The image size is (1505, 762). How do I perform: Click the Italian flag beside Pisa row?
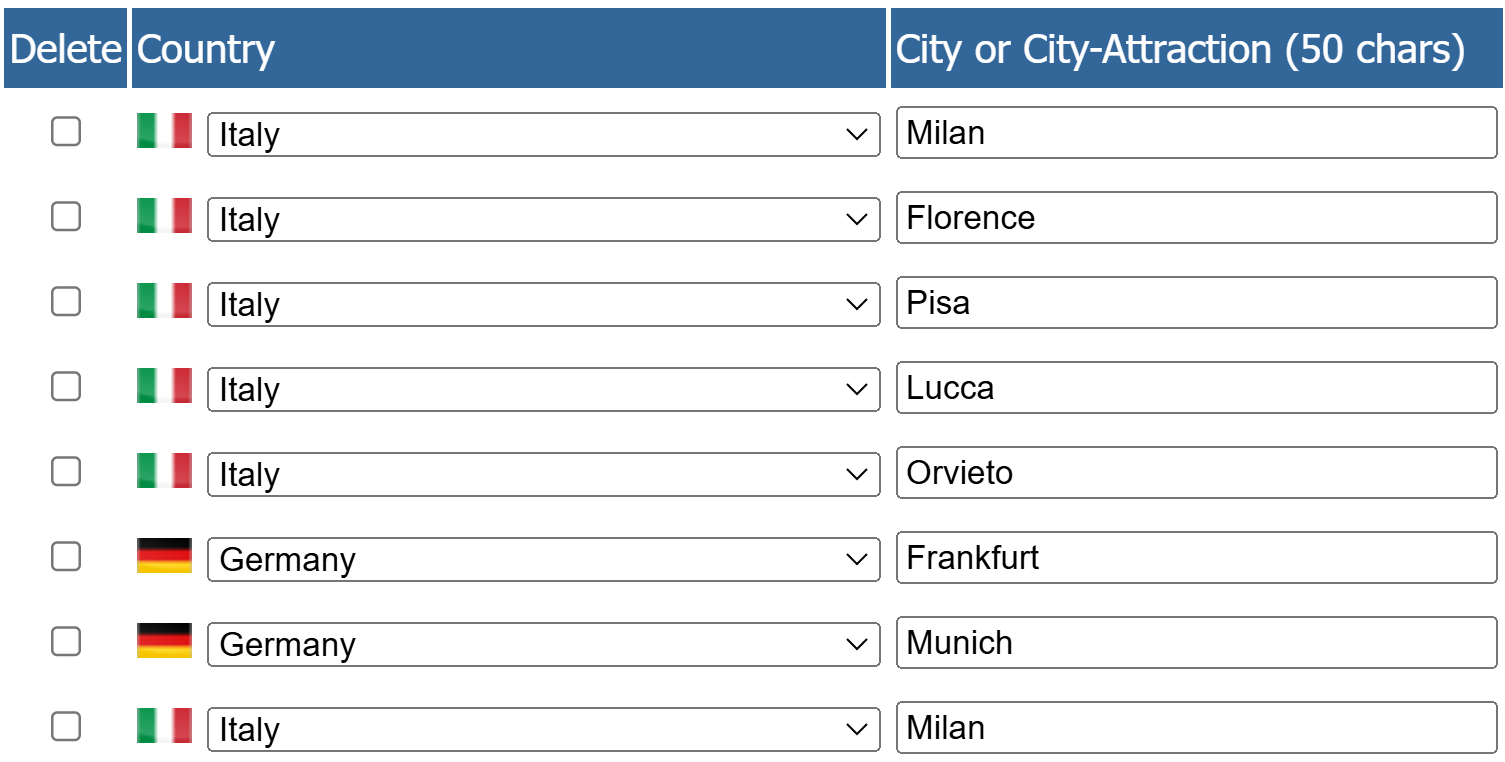tap(164, 301)
